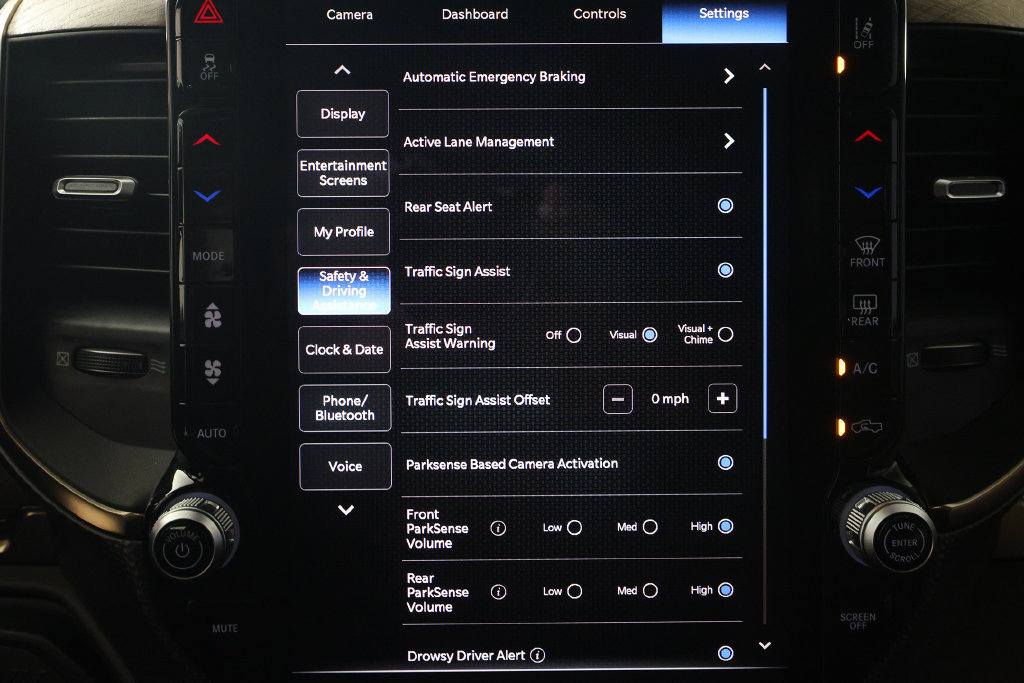
Task: Click settings list down arrow below scrollbar
Action: (x=765, y=646)
